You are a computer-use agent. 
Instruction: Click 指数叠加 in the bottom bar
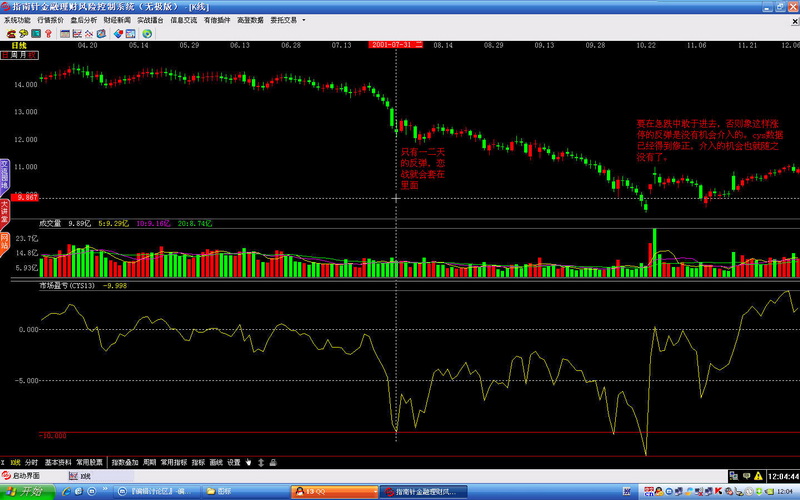coord(125,463)
